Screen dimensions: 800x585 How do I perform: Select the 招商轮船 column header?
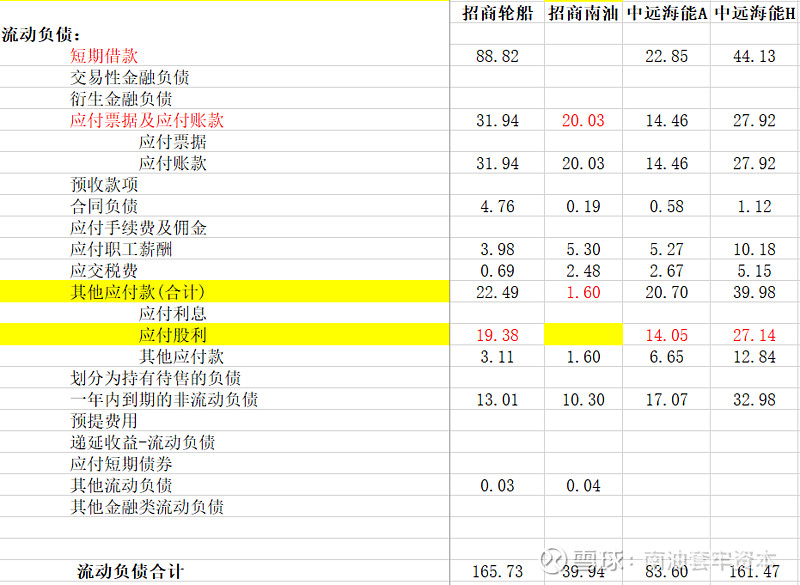(x=497, y=13)
